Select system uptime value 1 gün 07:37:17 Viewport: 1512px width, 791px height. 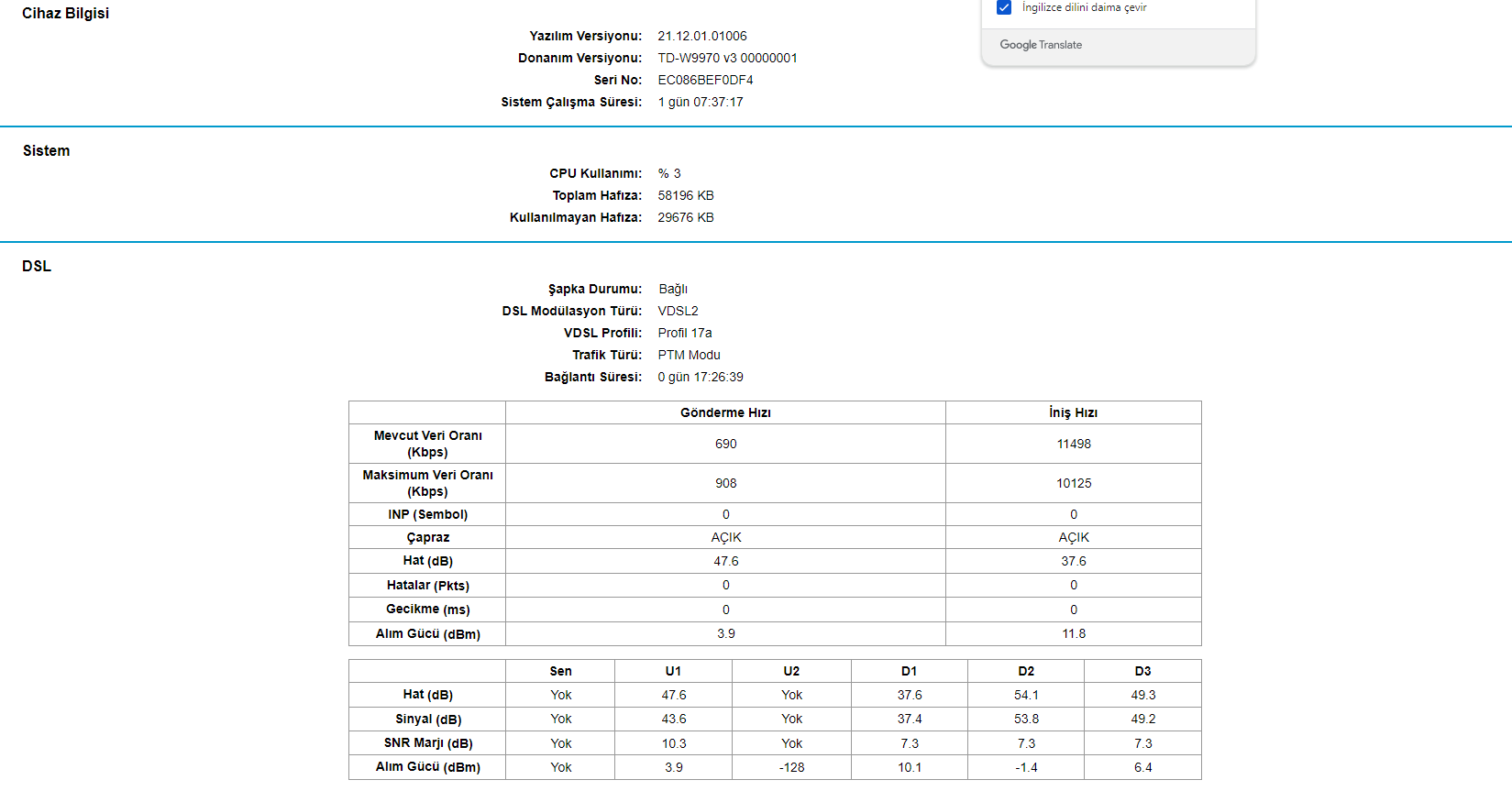click(x=701, y=102)
